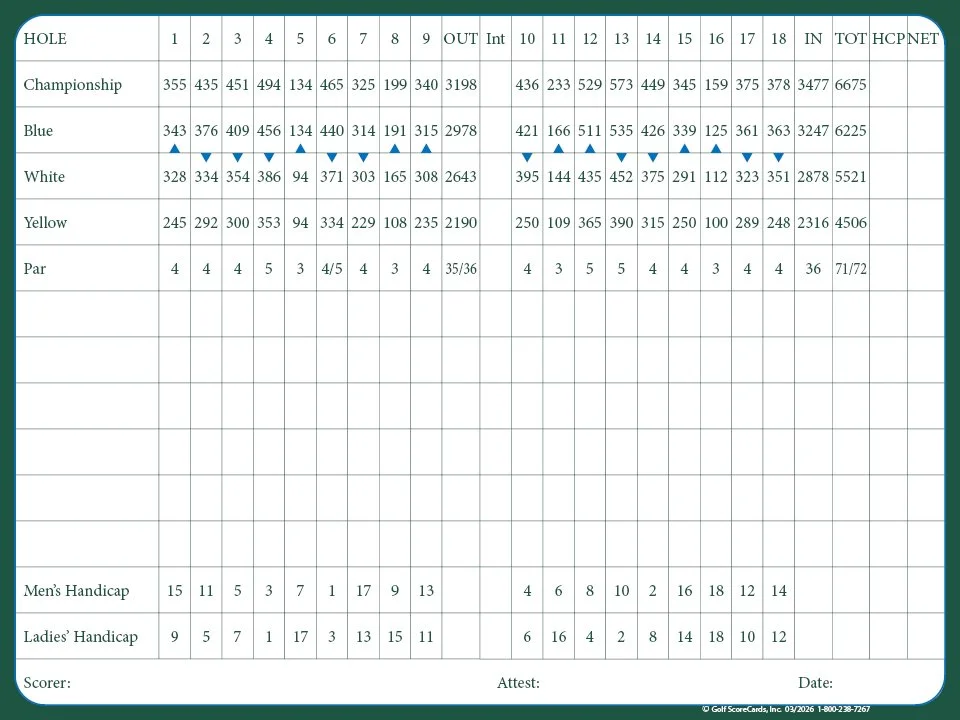Click hole number 7 in the header row

[x=363, y=39]
